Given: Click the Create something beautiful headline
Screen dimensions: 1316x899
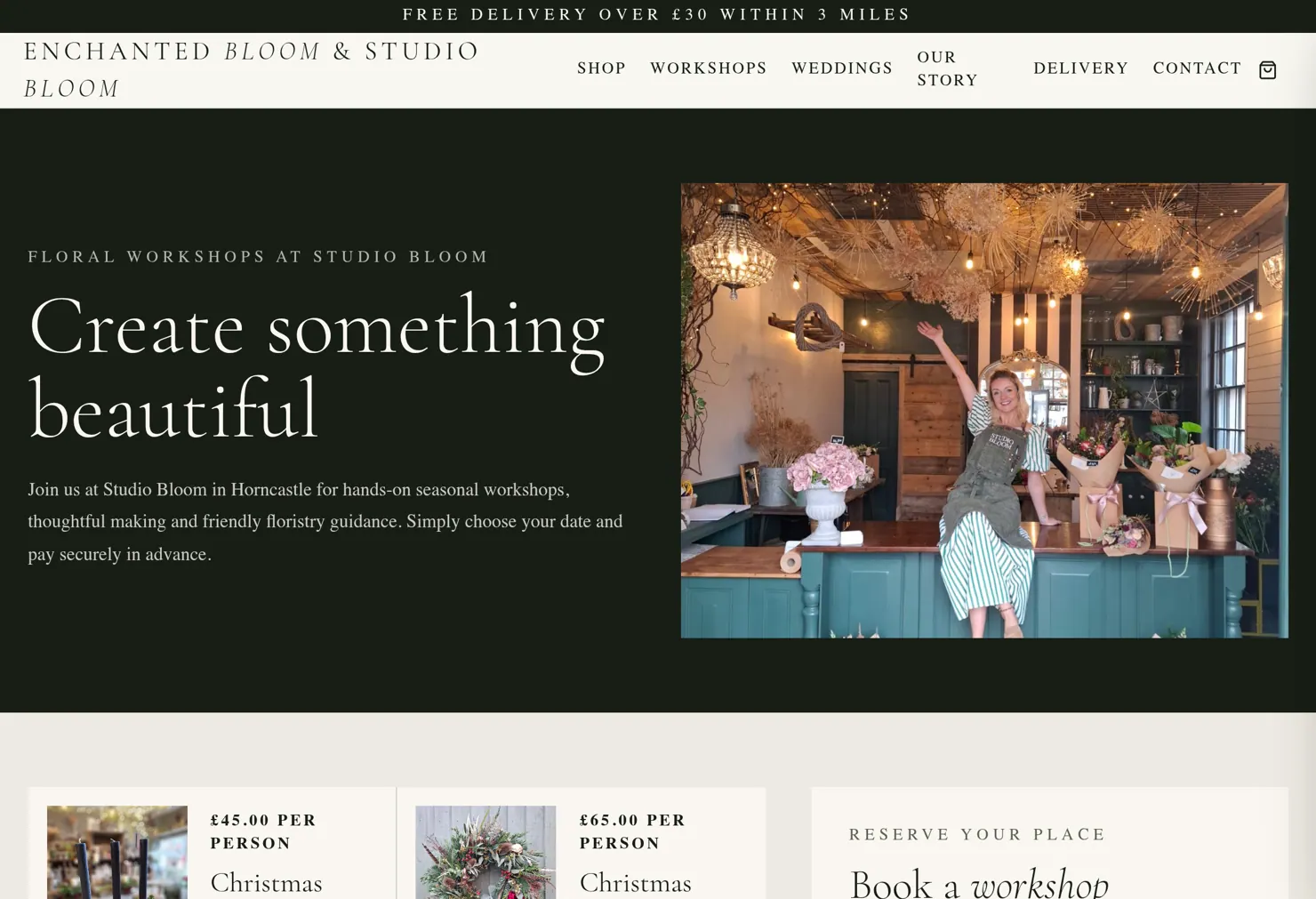Looking at the screenshot, I should (x=317, y=368).
